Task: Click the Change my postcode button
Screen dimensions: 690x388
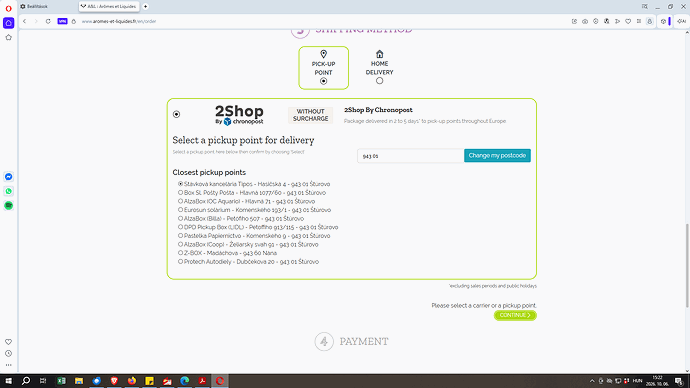Action: tap(497, 155)
